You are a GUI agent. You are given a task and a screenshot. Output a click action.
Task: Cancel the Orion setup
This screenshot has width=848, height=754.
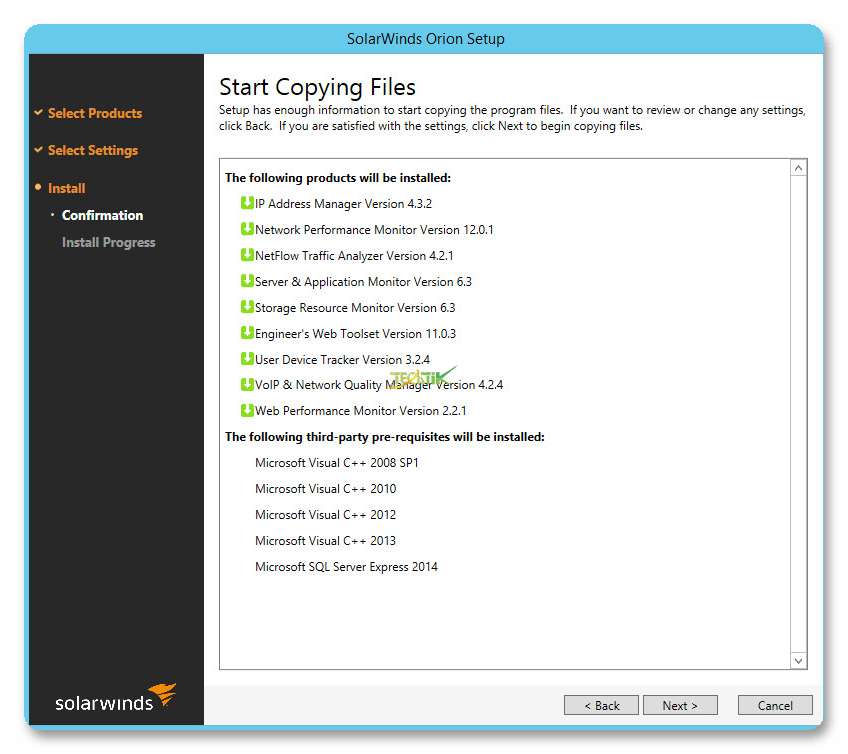(775, 705)
